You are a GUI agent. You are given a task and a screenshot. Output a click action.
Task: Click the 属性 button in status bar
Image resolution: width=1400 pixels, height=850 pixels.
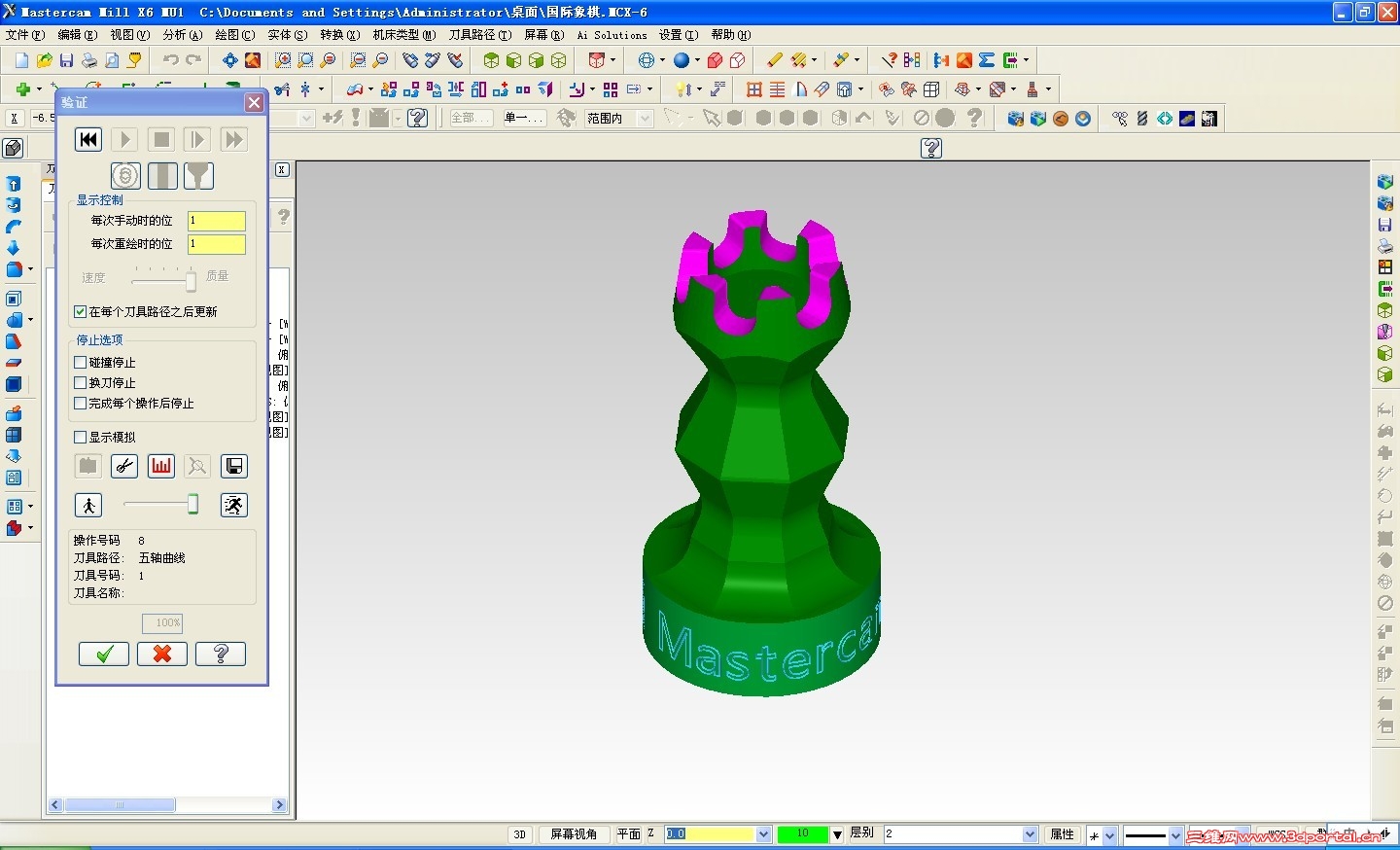point(1062,834)
